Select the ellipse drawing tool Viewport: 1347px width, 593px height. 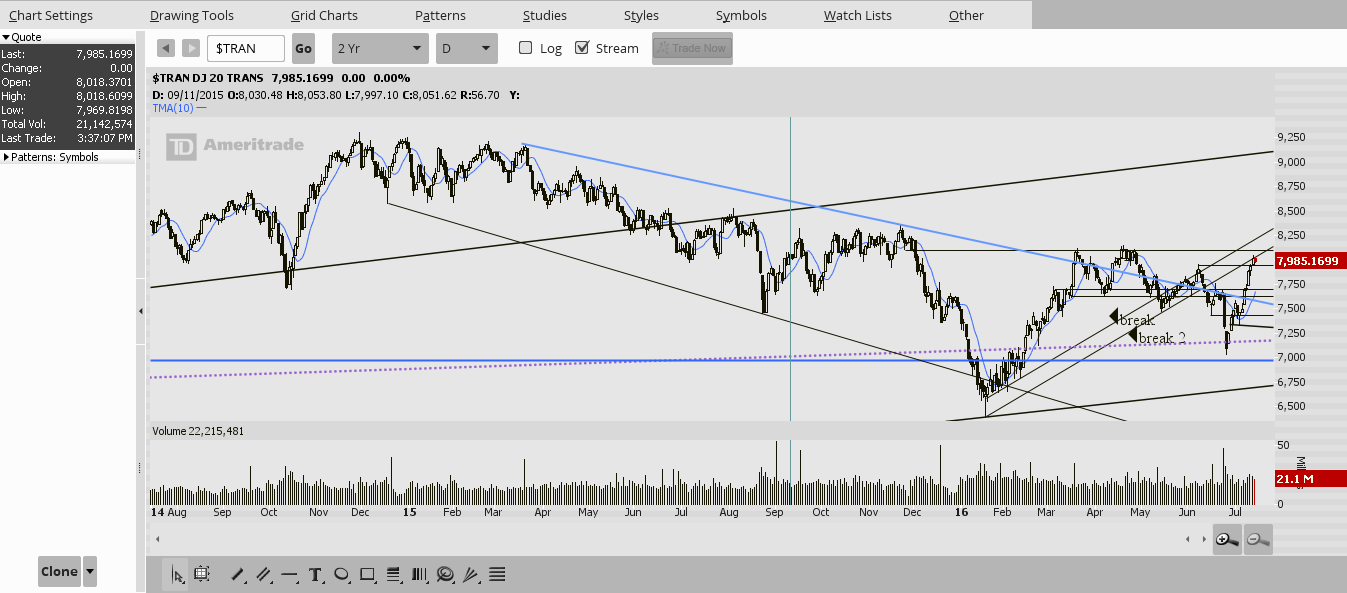coord(341,574)
